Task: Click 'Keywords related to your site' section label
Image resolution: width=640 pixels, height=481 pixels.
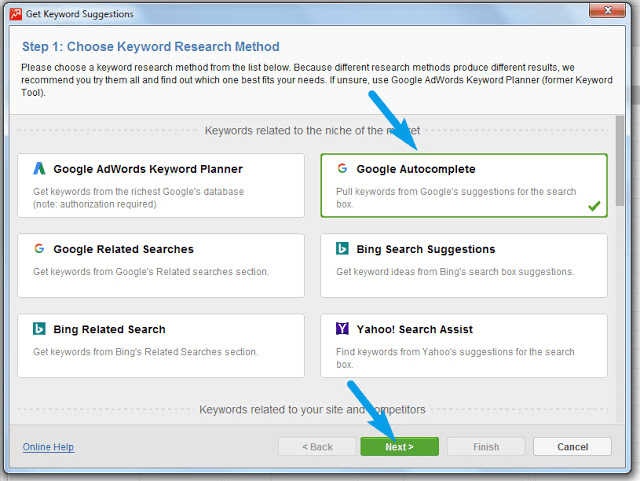Action: click(x=312, y=410)
